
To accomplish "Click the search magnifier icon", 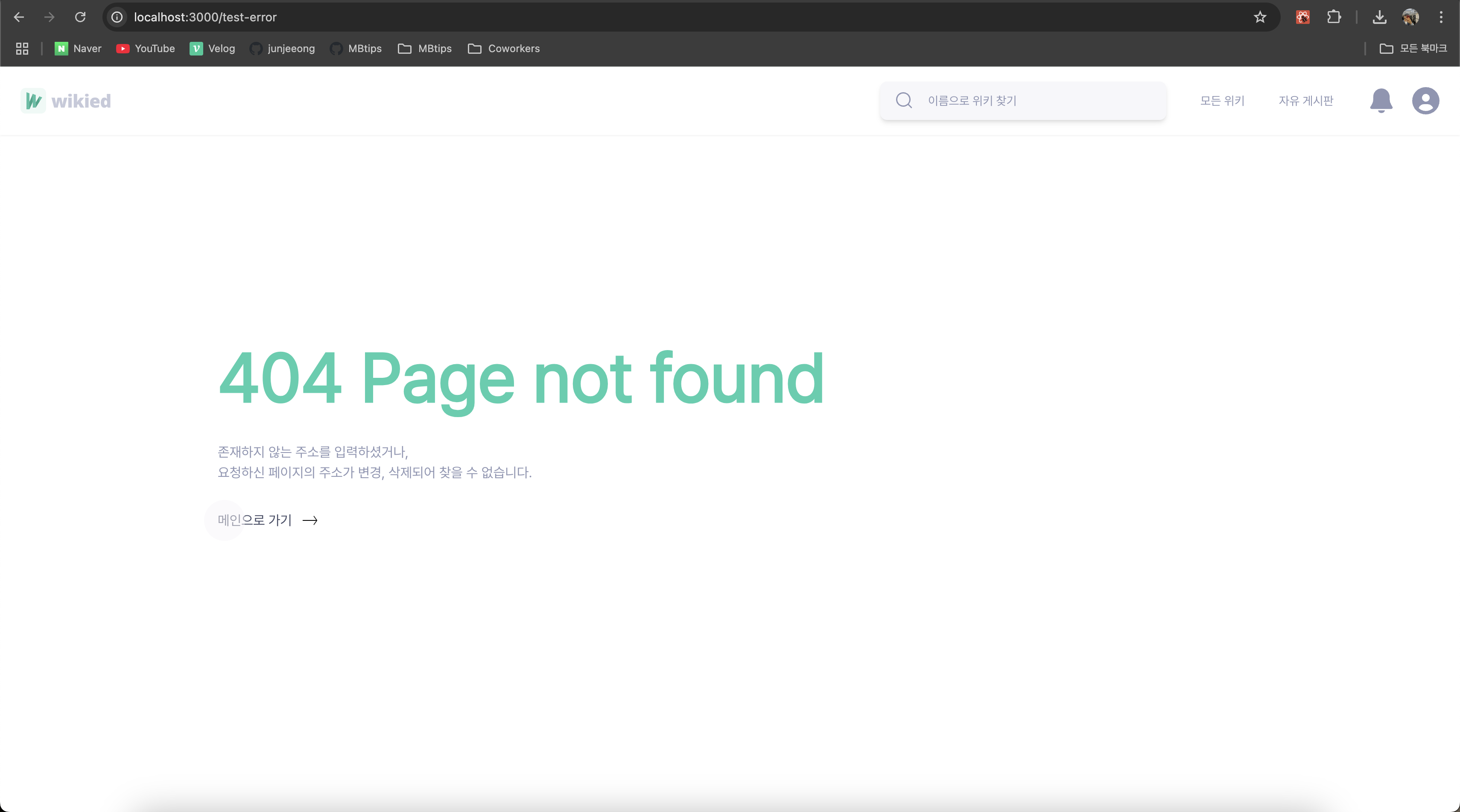I will [x=904, y=100].
